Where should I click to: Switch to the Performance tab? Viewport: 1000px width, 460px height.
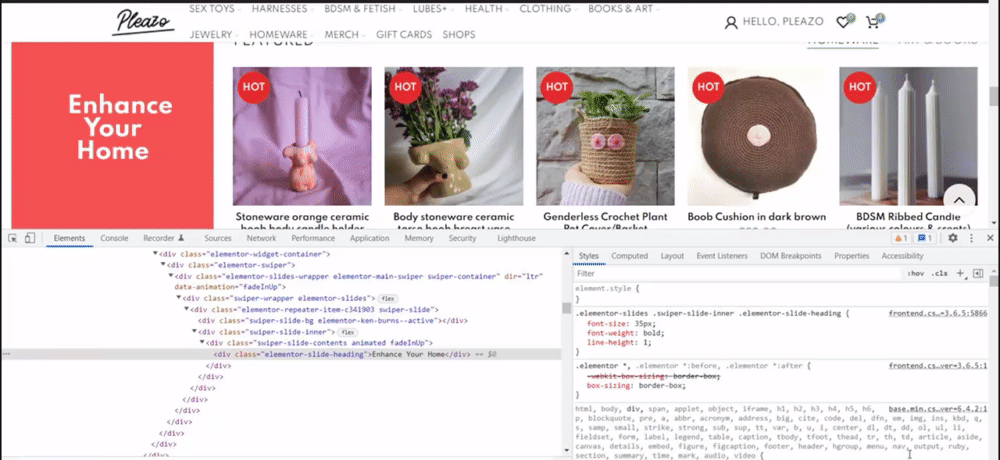[x=313, y=238]
